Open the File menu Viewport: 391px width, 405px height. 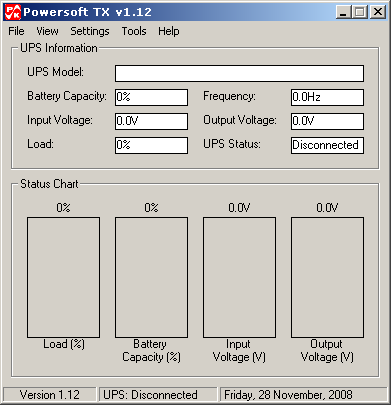point(16,31)
